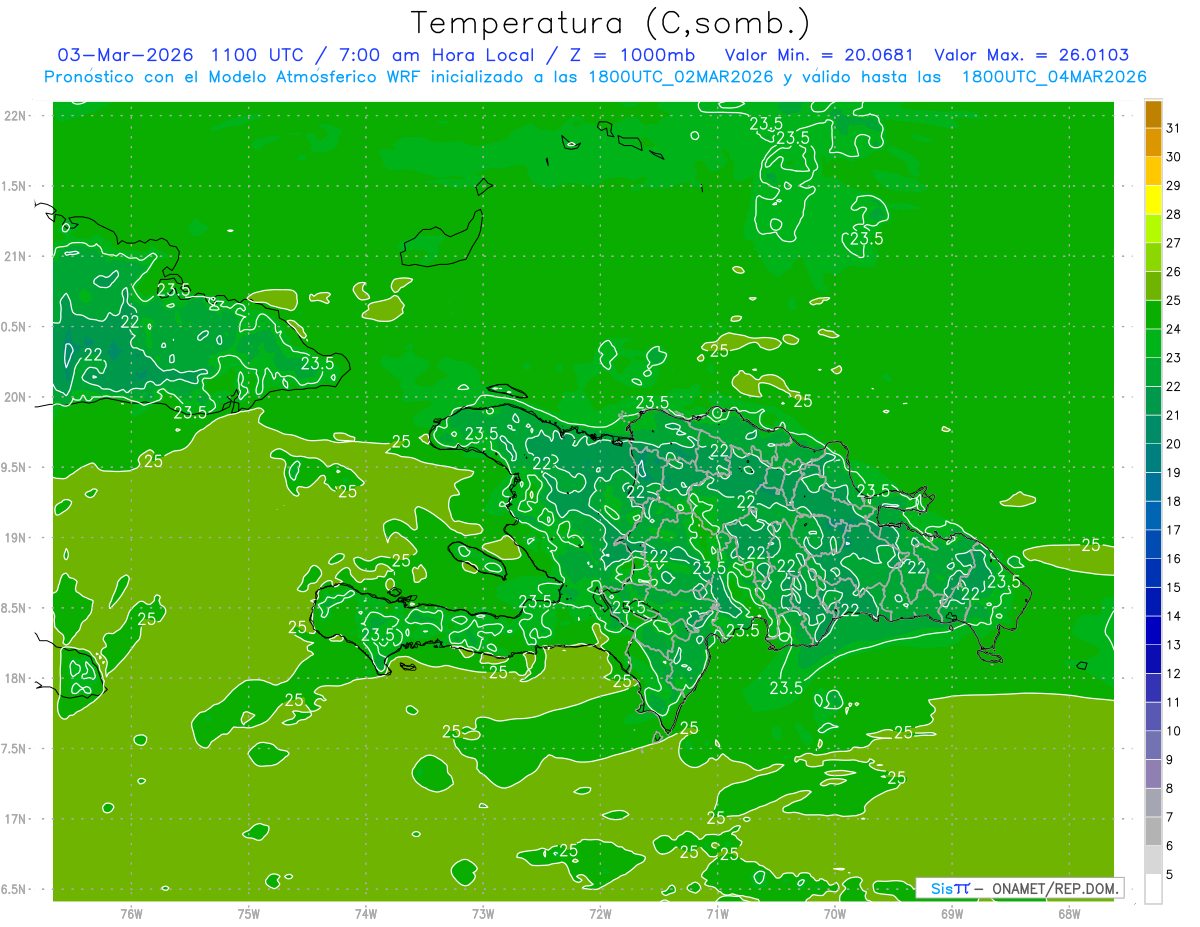The height and width of the screenshot is (927, 1200).
Task: Click the '1800UTC_04MAR2026' valid-until time
Action: pyautogui.click(x=1054, y=77)
